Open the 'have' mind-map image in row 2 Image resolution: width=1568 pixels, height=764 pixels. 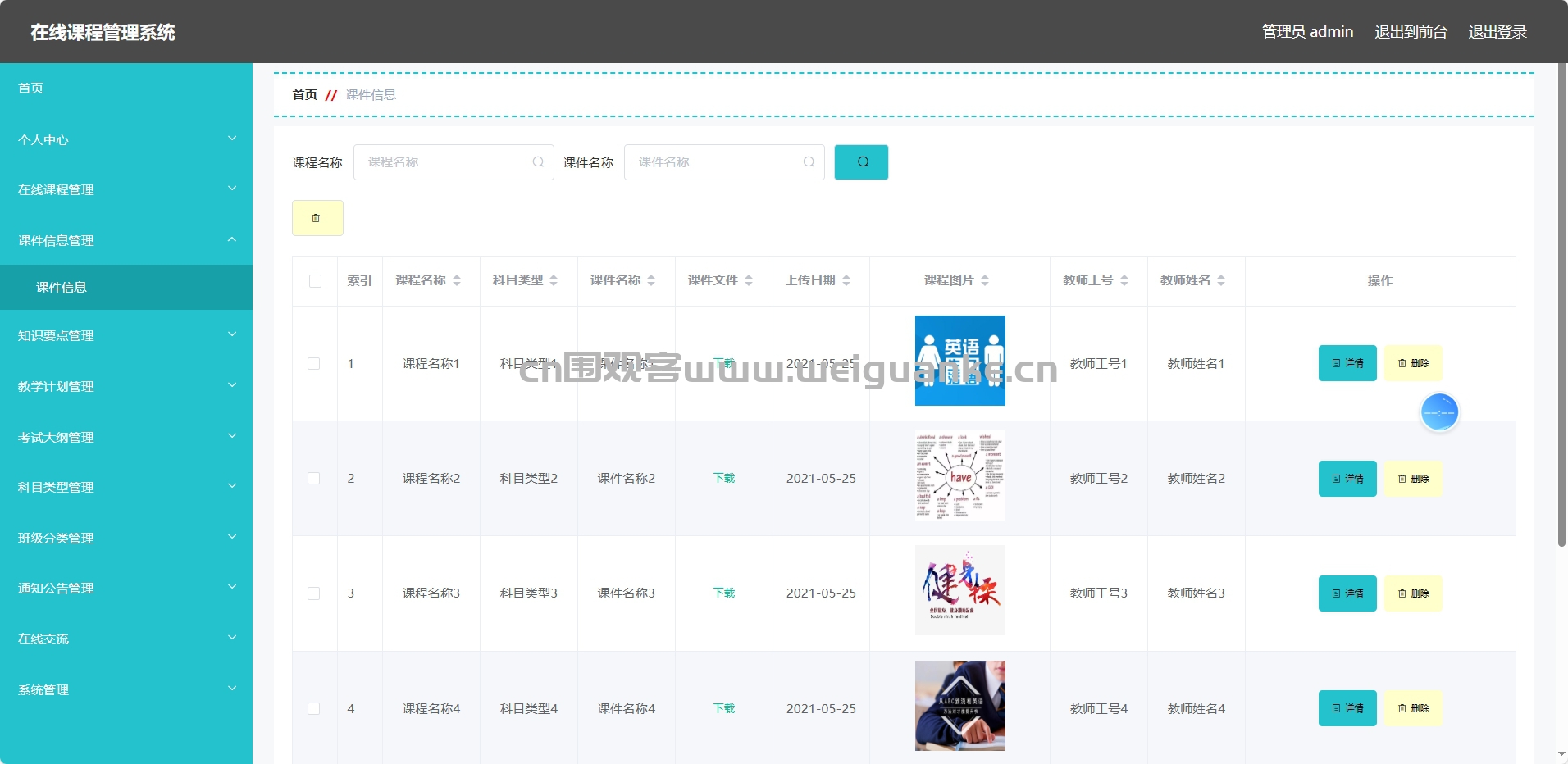pyautogui.click(x=960, y=475)
